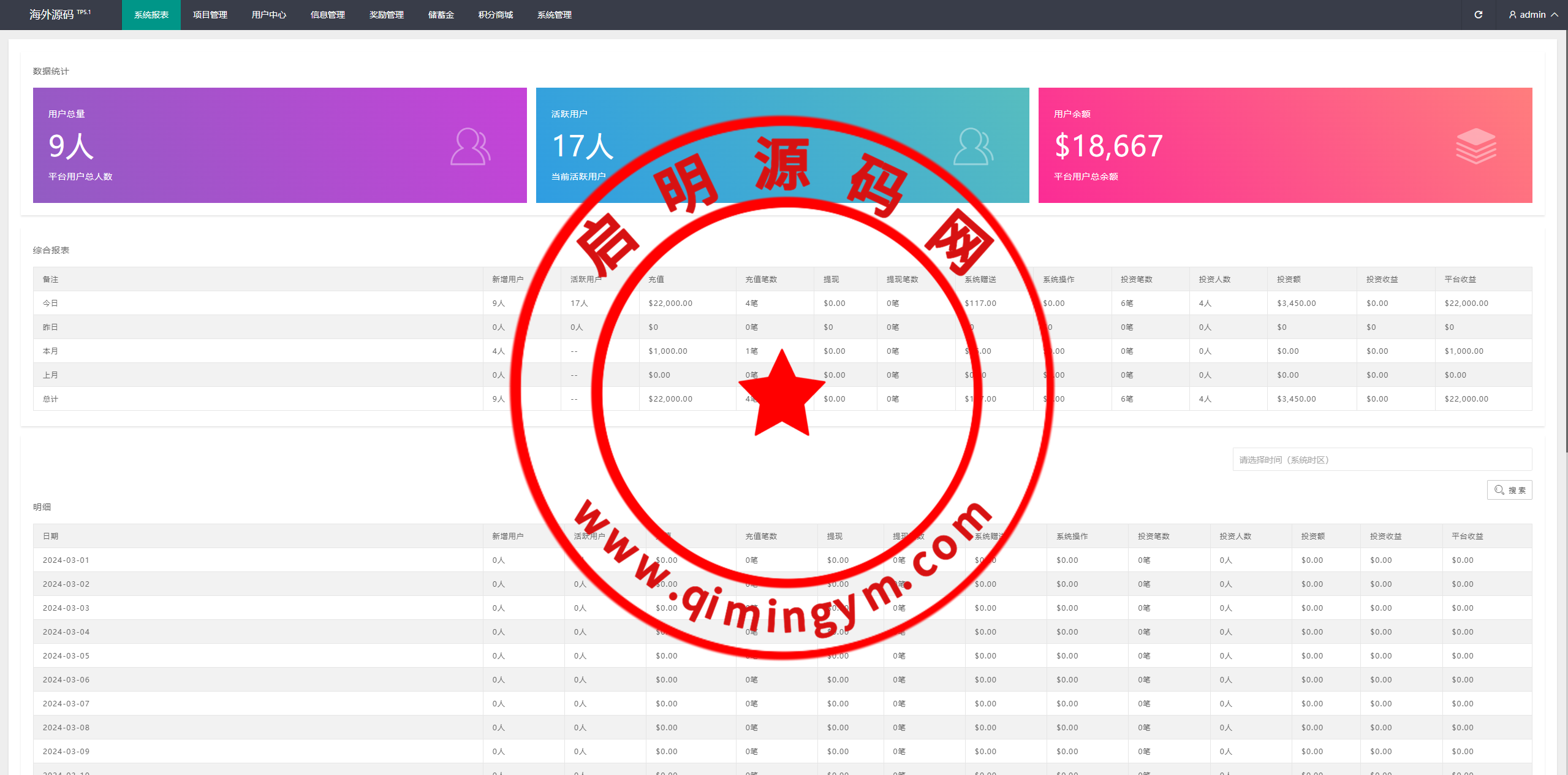Click magnifier icon in 搜索 button

[x=1499, y=490]
